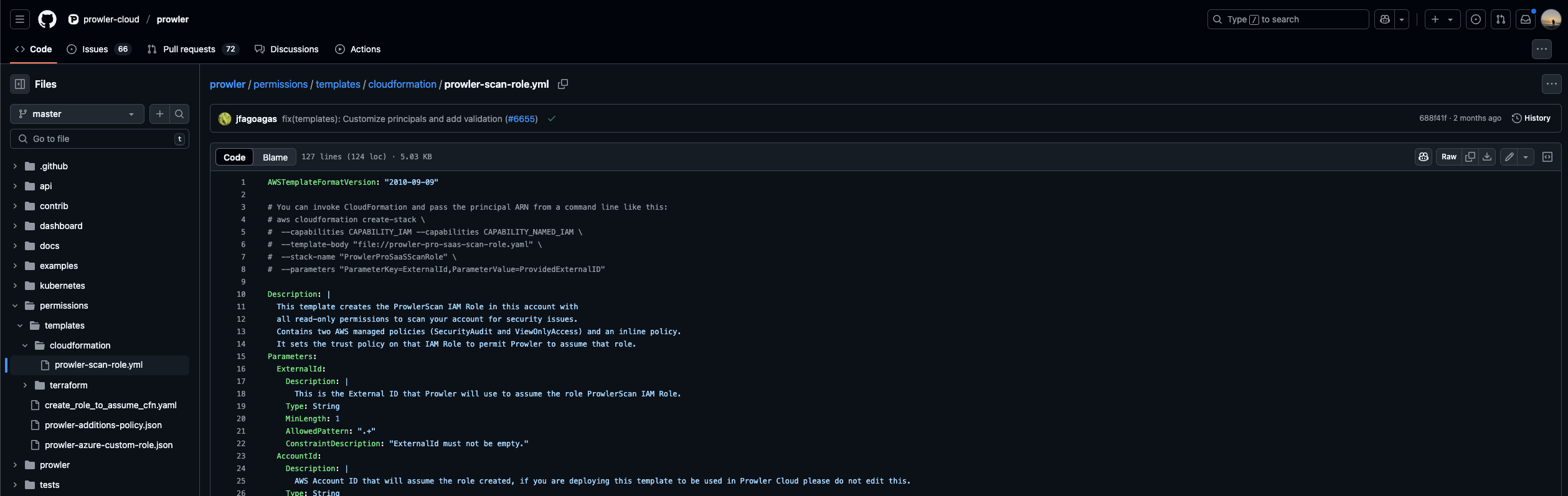View your issues icon in header
Screen dimensions: 1568x496
[x=1476, y=19]
